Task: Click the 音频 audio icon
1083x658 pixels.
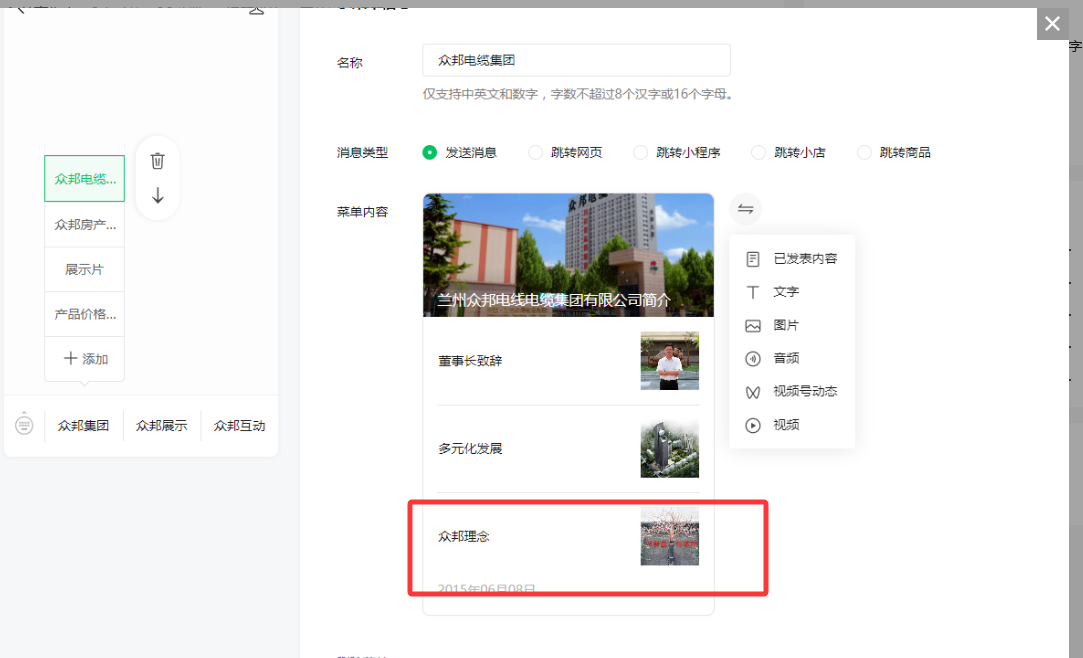Action: (753, 358)
